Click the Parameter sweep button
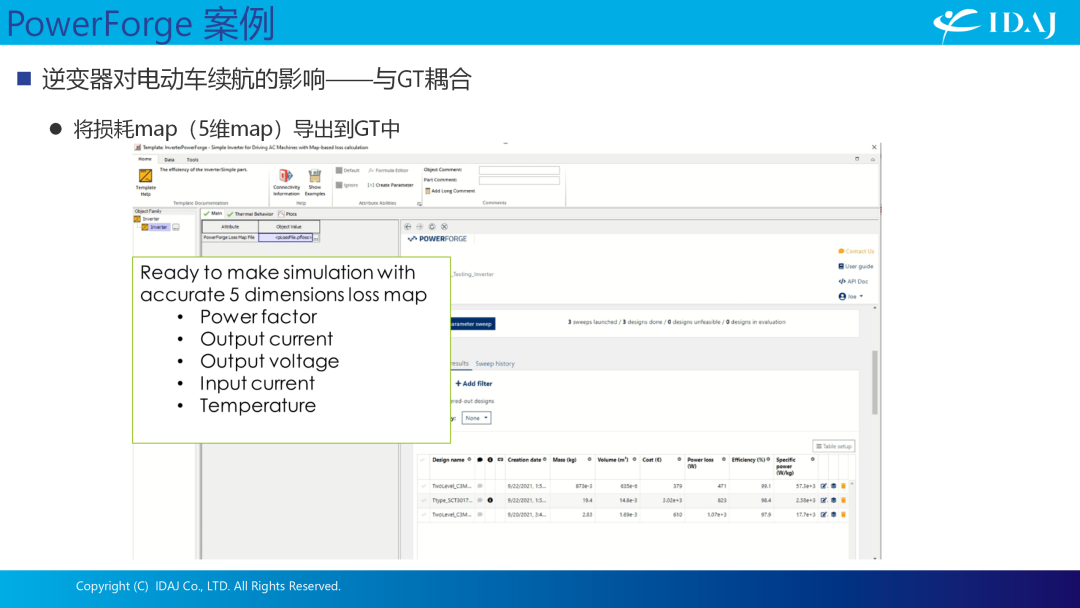 point(472,324)
